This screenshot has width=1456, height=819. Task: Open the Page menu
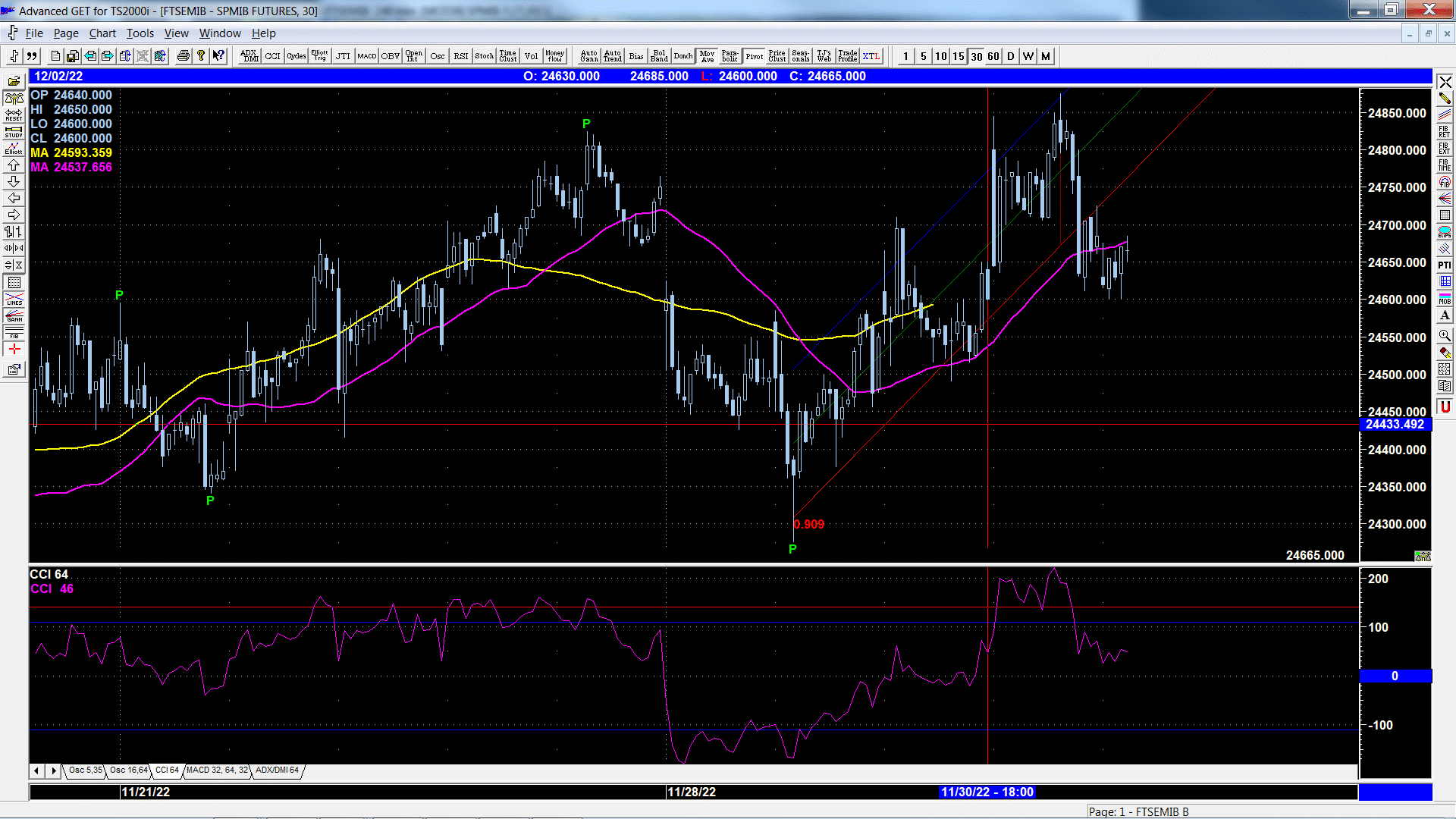66,33
